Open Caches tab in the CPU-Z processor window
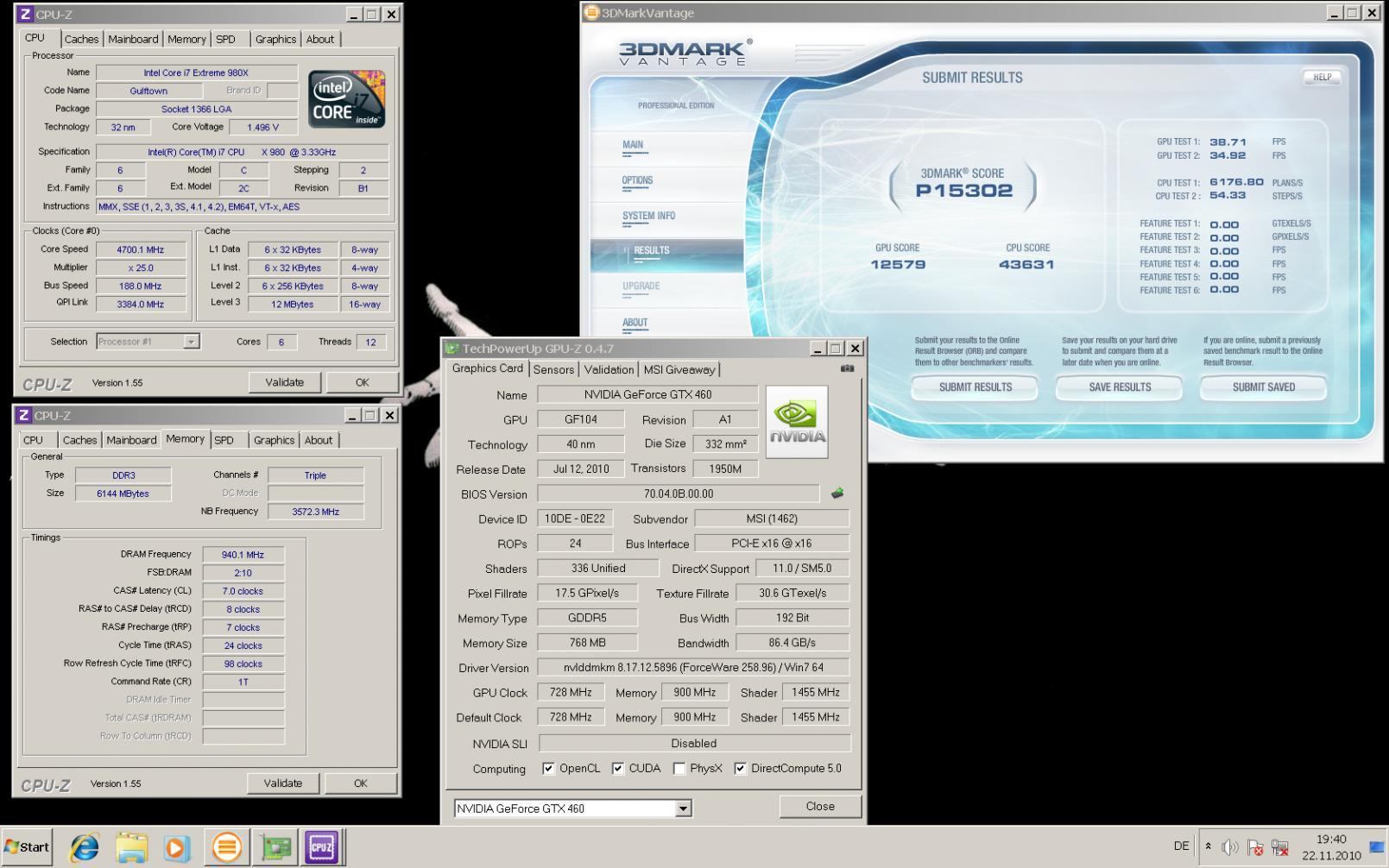Screen dimensions: 1389x868 point(81,39)
